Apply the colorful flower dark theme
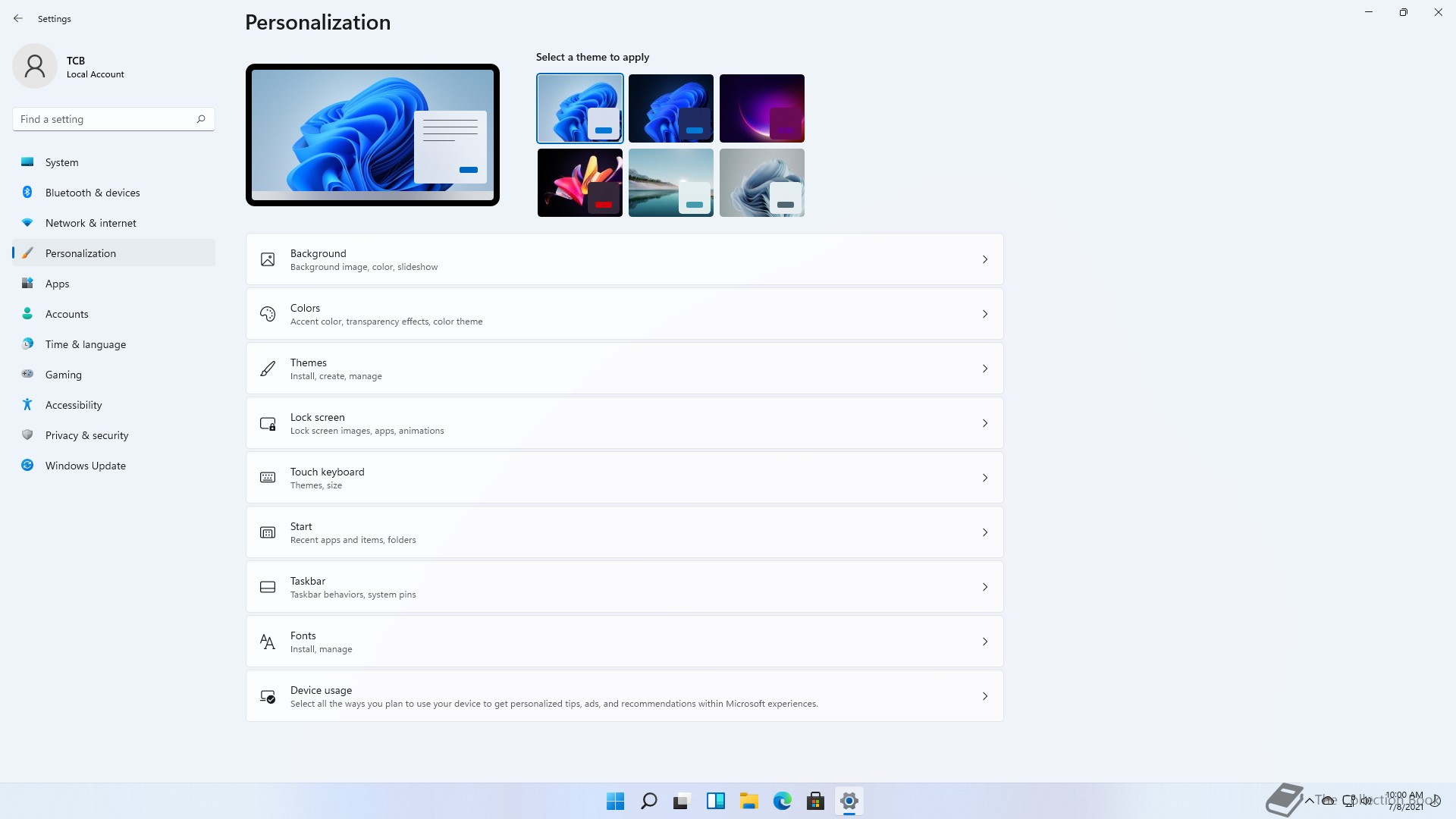This screenshot has width=1456, height=819. (x=580, y=183)
